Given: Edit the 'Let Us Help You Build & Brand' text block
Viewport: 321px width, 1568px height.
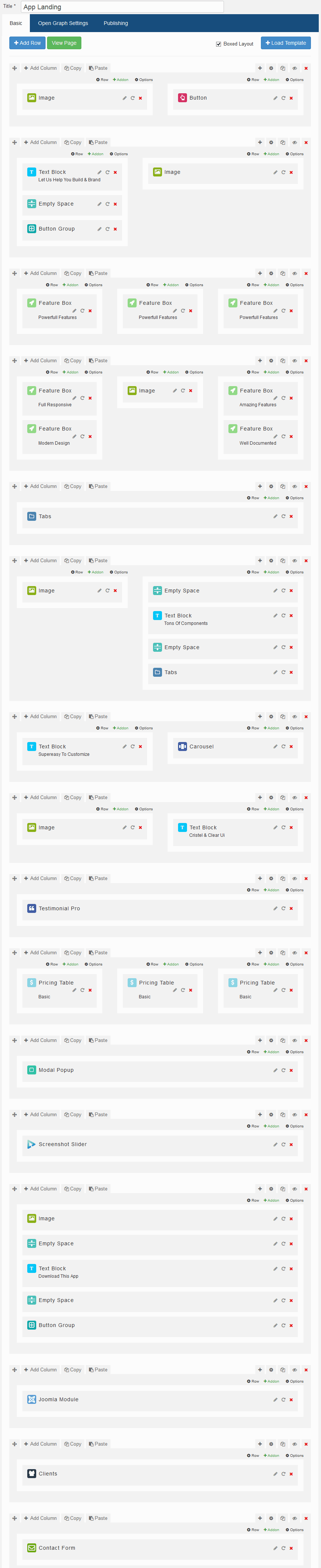Looking at the screenshot, I should point(99,172).
